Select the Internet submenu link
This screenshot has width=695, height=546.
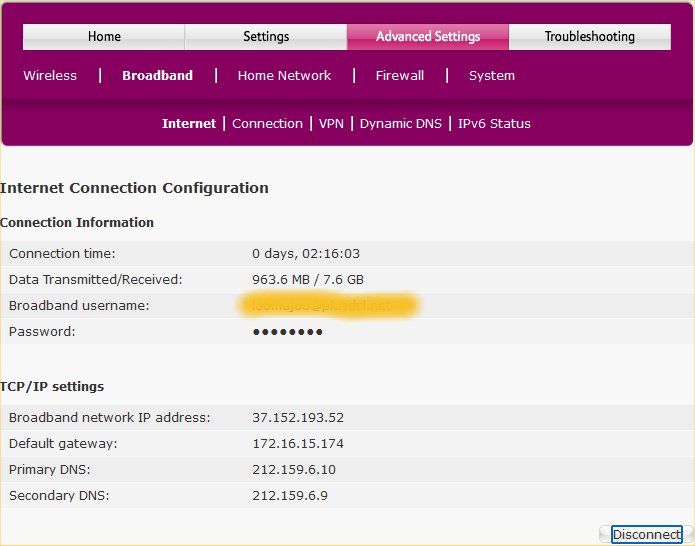click(x=189, y=124)
